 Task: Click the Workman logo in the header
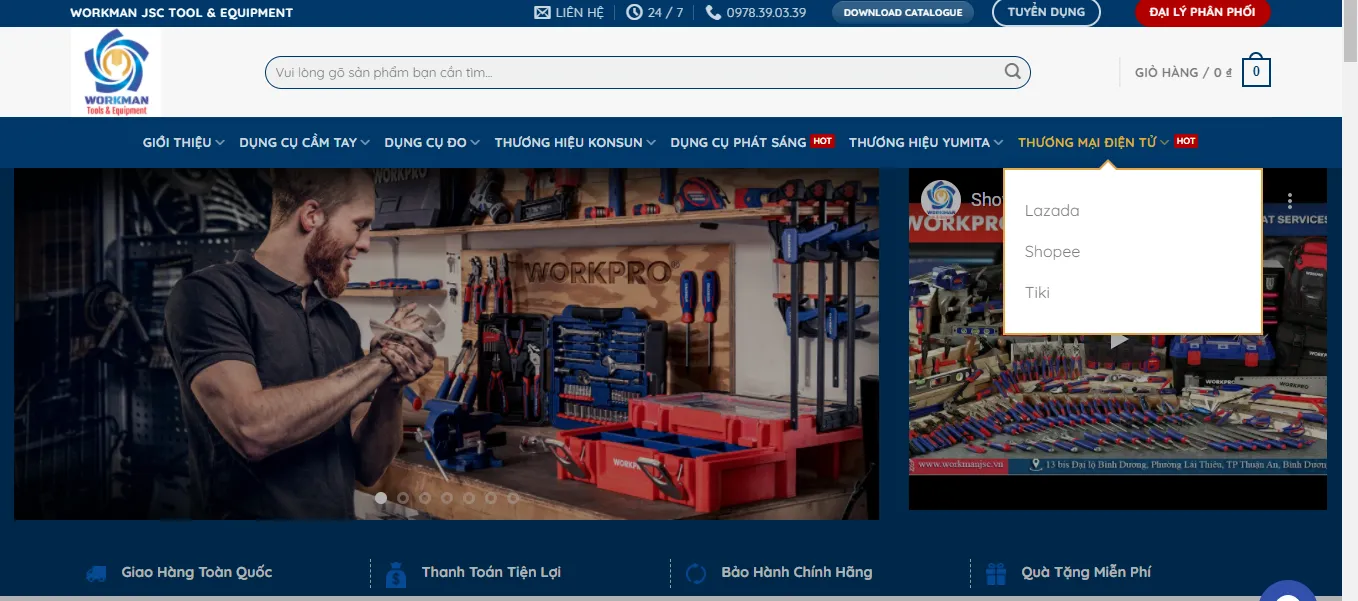[x=116, y=72]
